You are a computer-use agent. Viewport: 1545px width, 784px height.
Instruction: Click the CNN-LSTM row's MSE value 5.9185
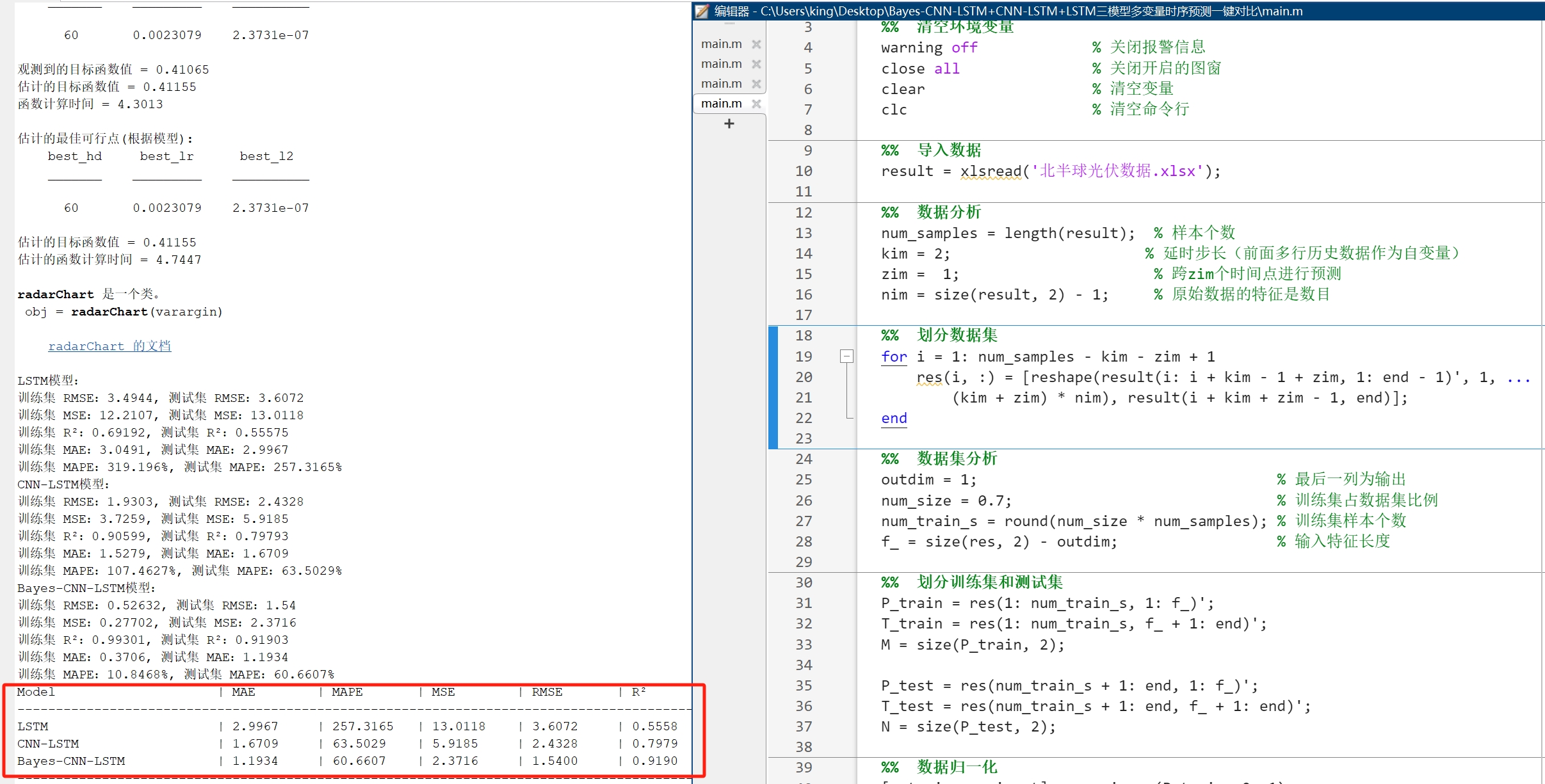coord(455,744)
